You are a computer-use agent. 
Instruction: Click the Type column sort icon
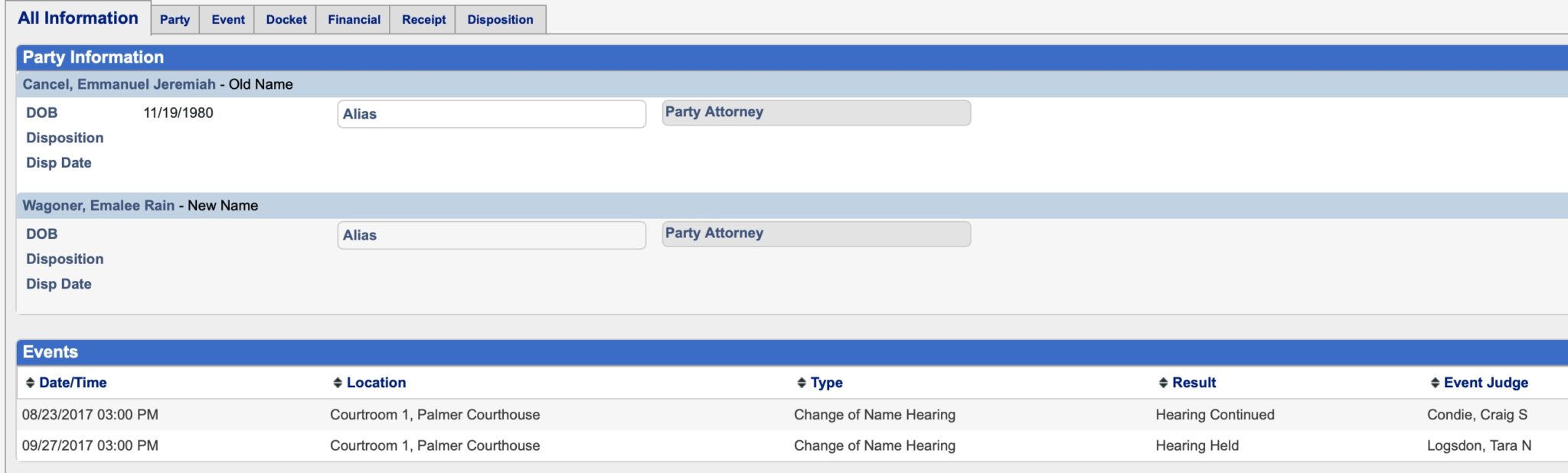[802, 383]
